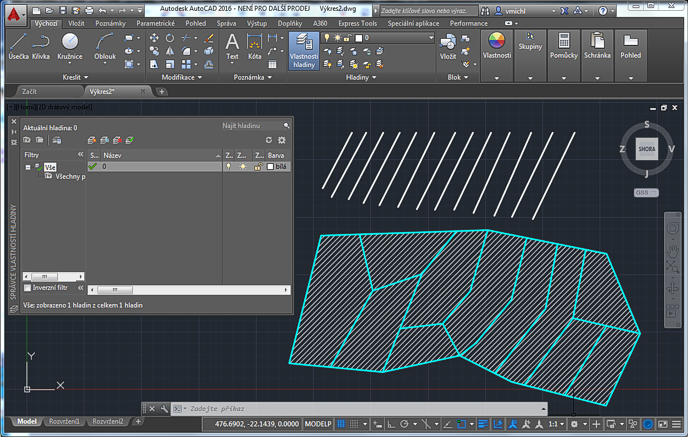The height and width of the screenshot is (437, 688).
Task: Activate the Rotate tool in Modifikace
Action: point(170,38)
